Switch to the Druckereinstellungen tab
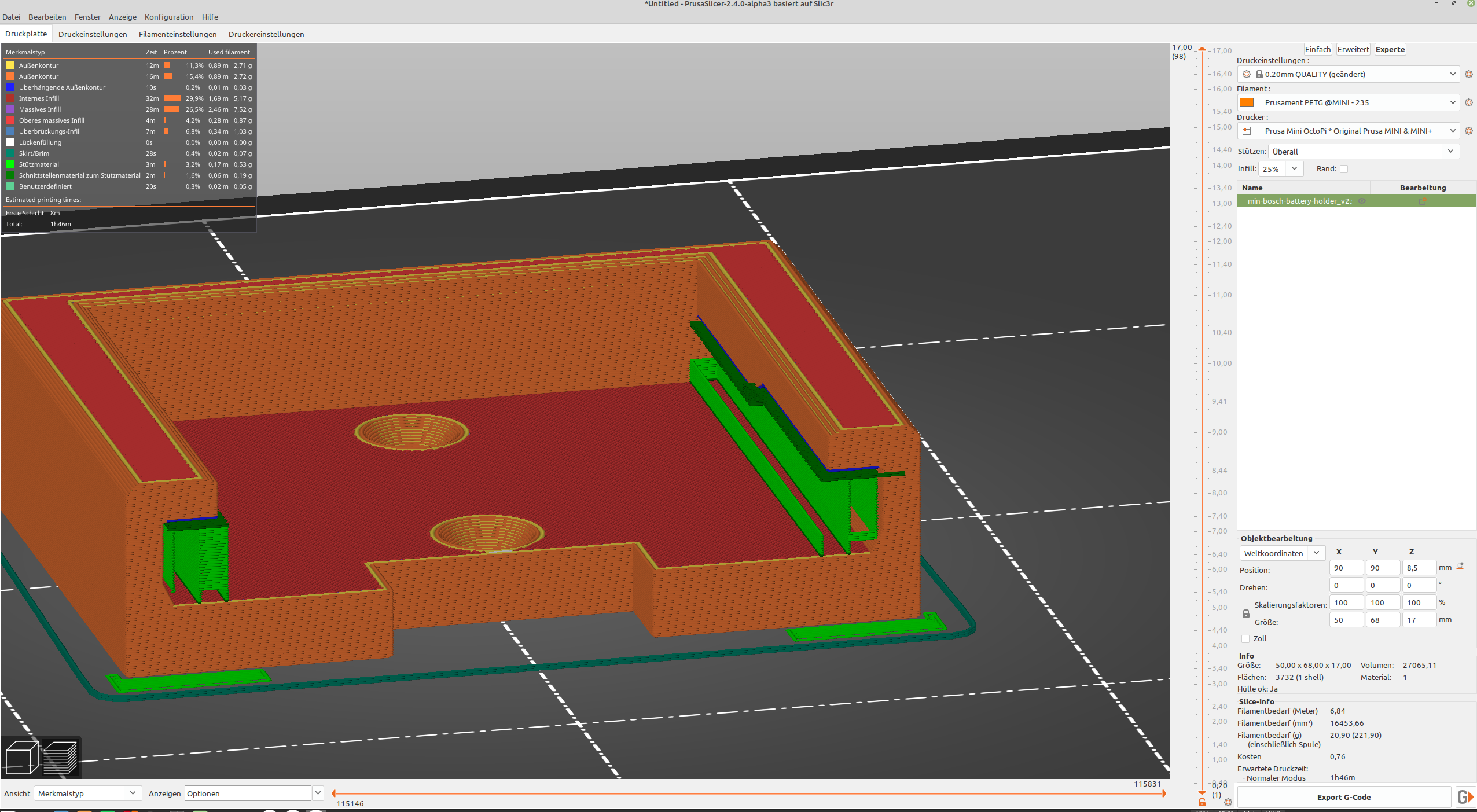 pos(266,34)
